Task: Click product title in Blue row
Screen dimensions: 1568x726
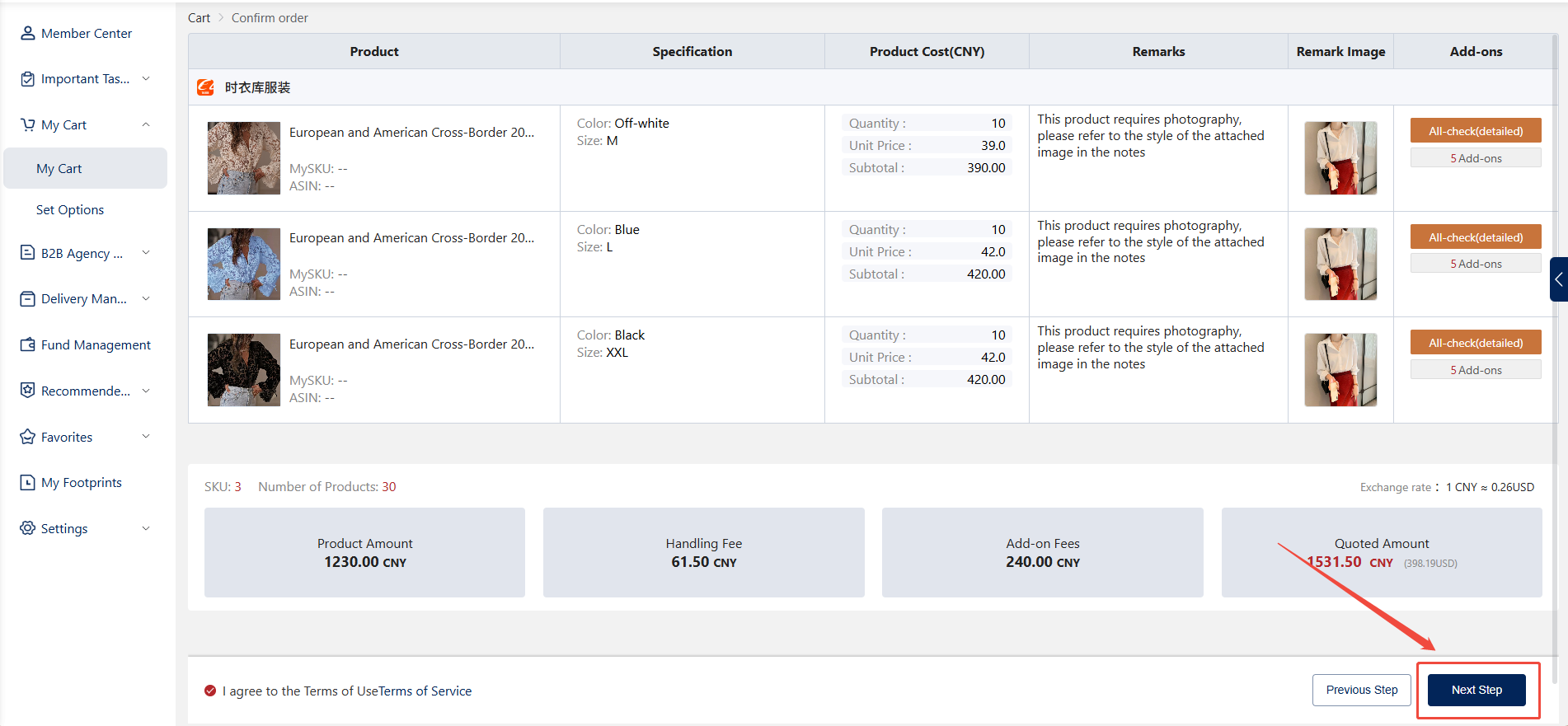Action: click(x=411, y=237)
